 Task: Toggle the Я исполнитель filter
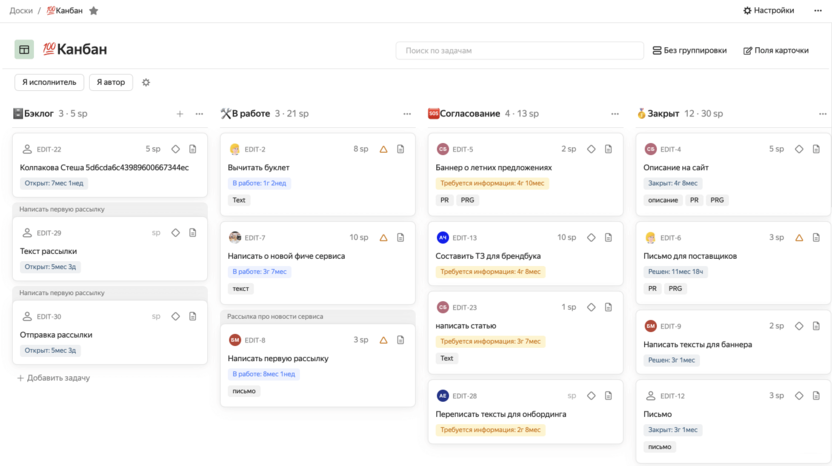pyautogui.click(x=49, y=82)
